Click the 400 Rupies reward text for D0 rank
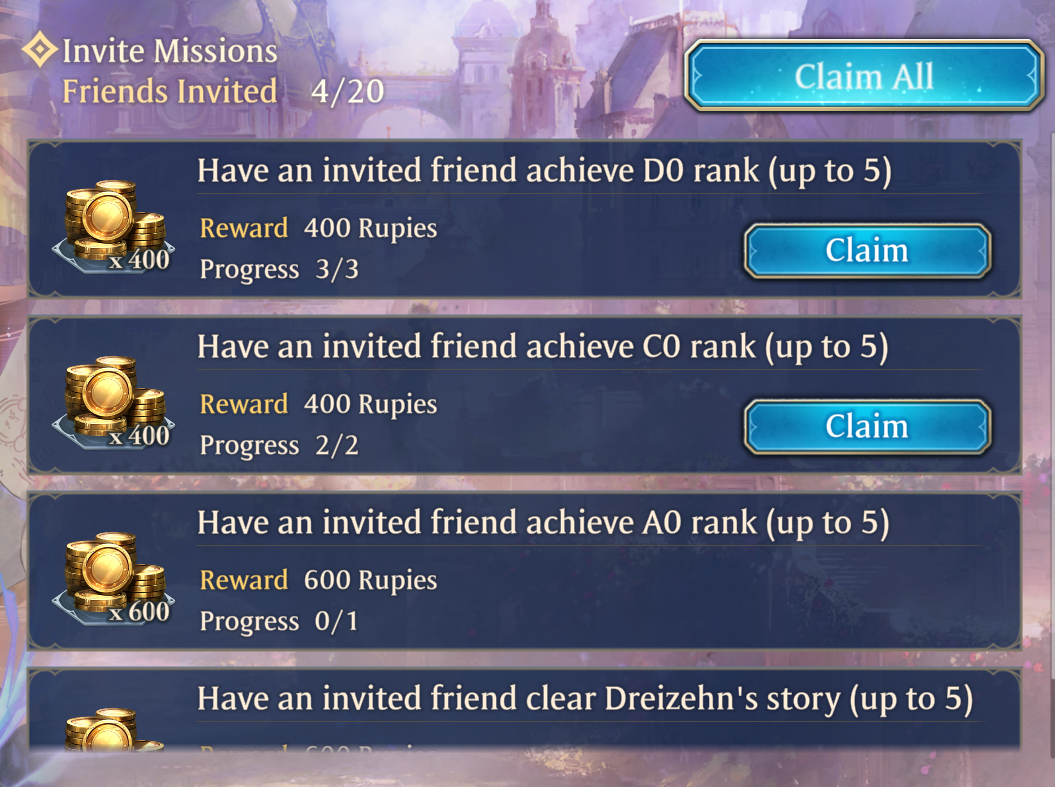This screenshot has width=1055, height=787. click(370, 228)
